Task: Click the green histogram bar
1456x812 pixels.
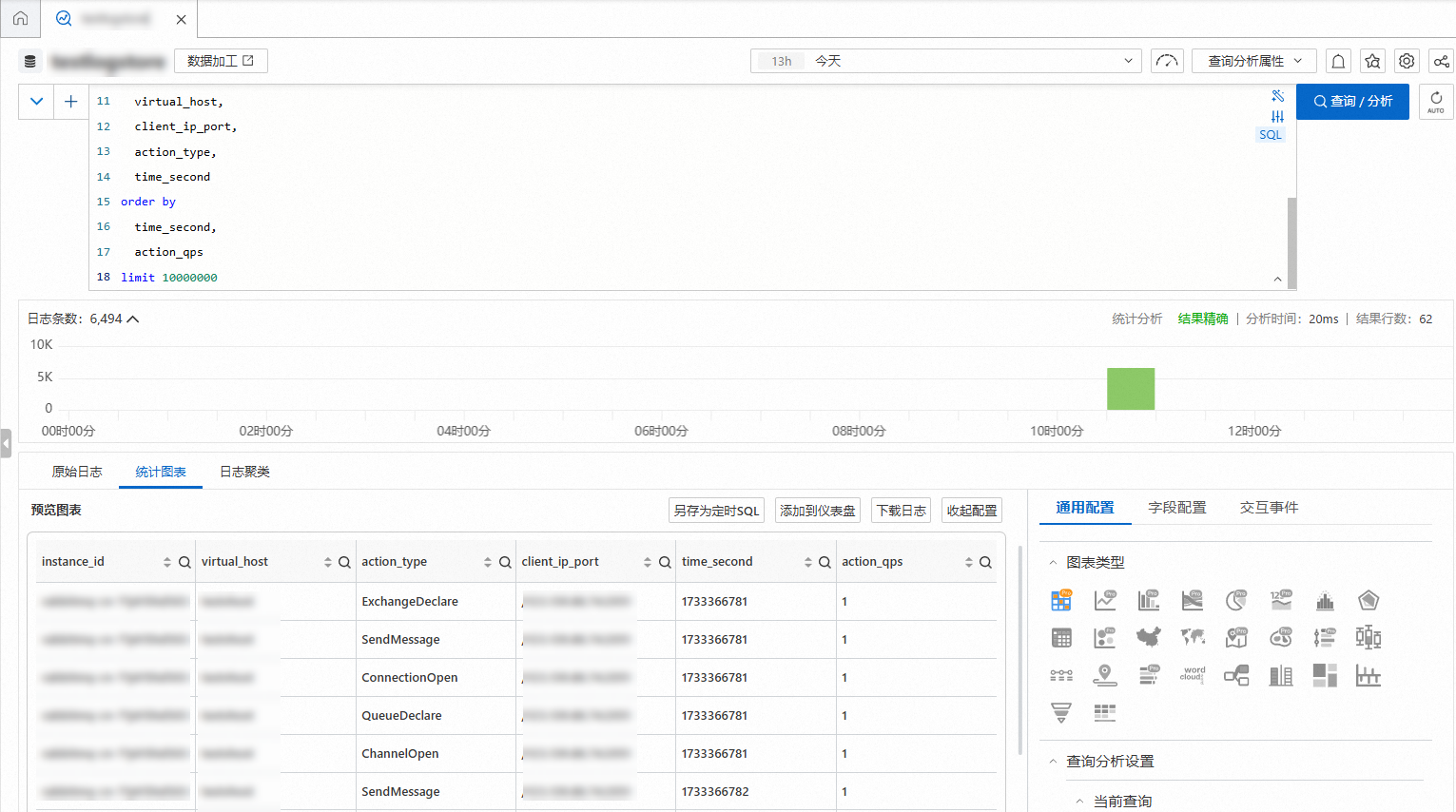Action: (x=1131, y=389)
